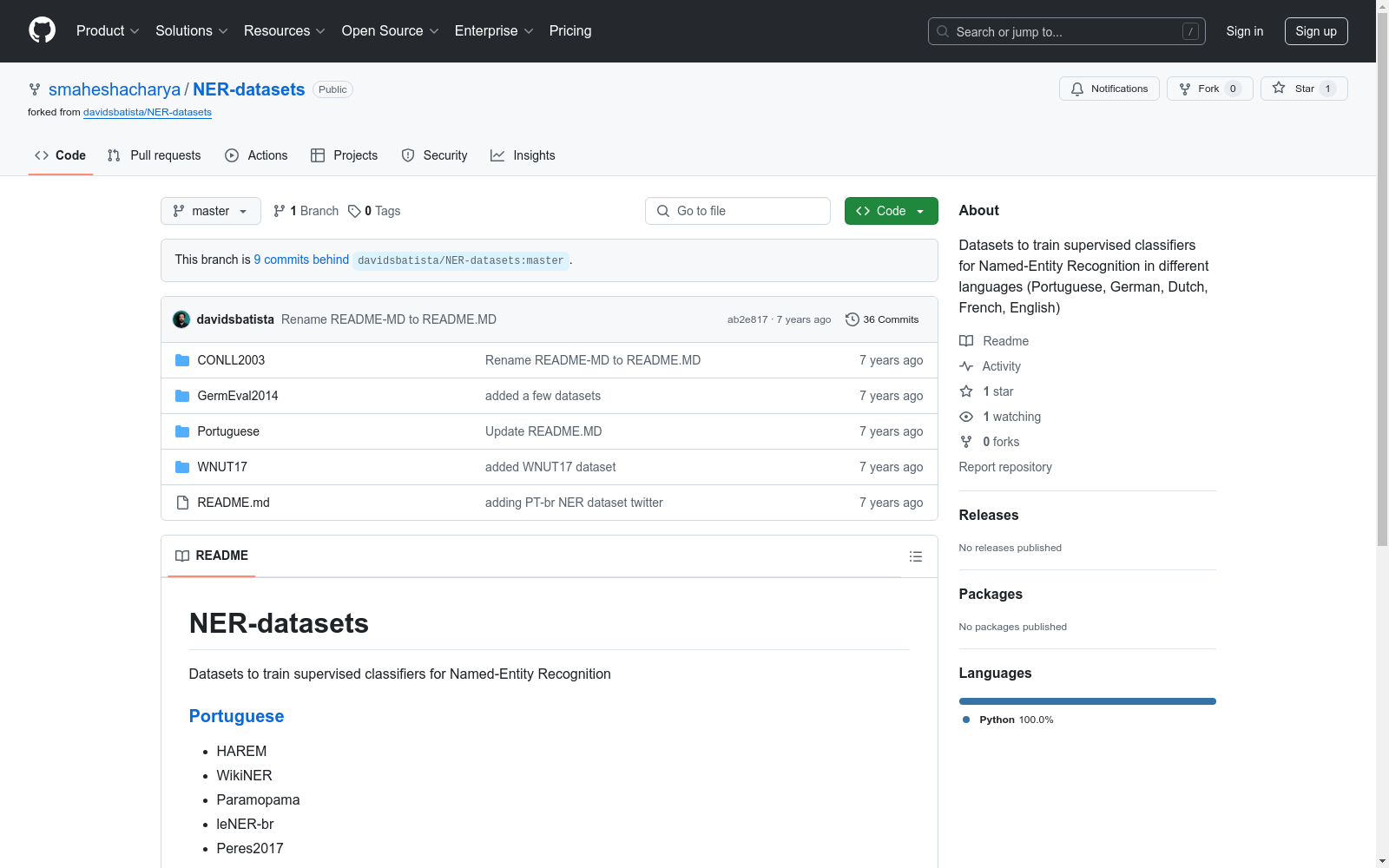The image size is (1389, 868).
Task: Open the Portuguese folder name link
Action: (228, 431)
